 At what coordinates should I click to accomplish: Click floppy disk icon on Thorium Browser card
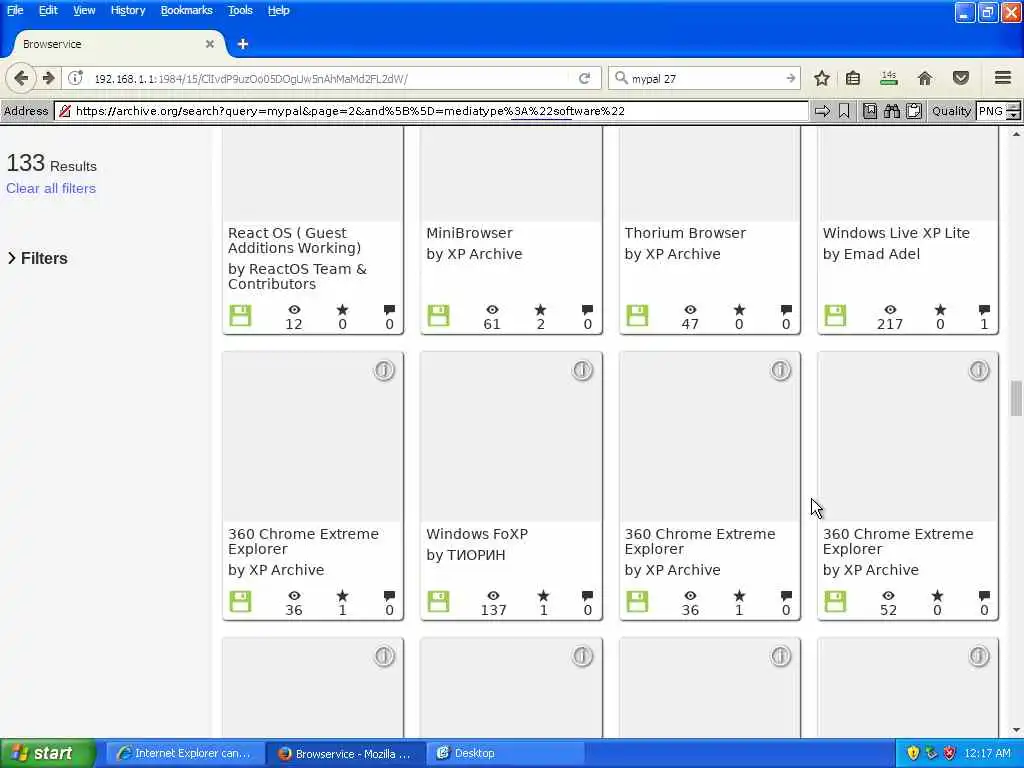[637, 316]
